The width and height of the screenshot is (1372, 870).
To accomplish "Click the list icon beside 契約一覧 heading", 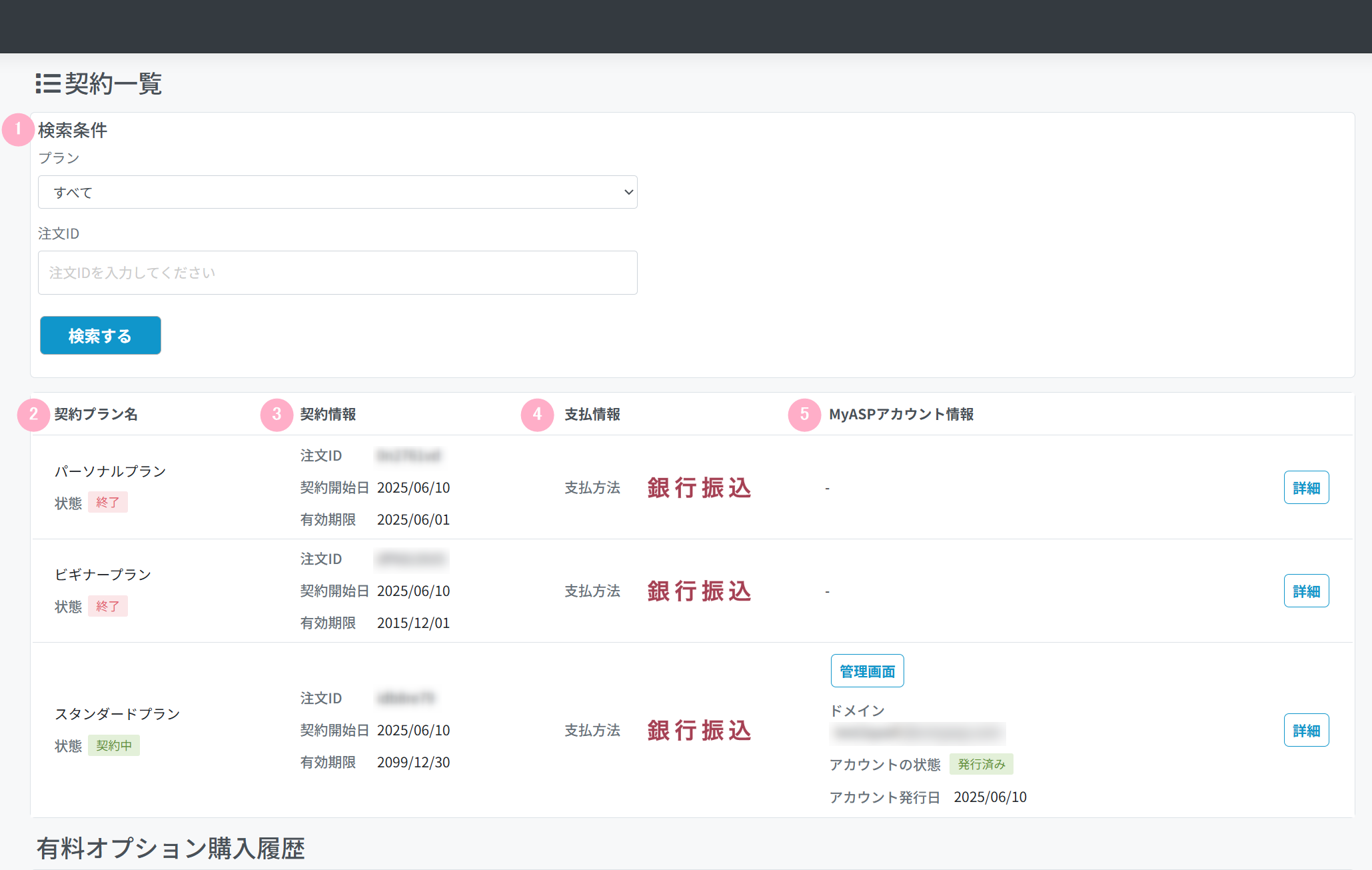I will tap(48, 84).
